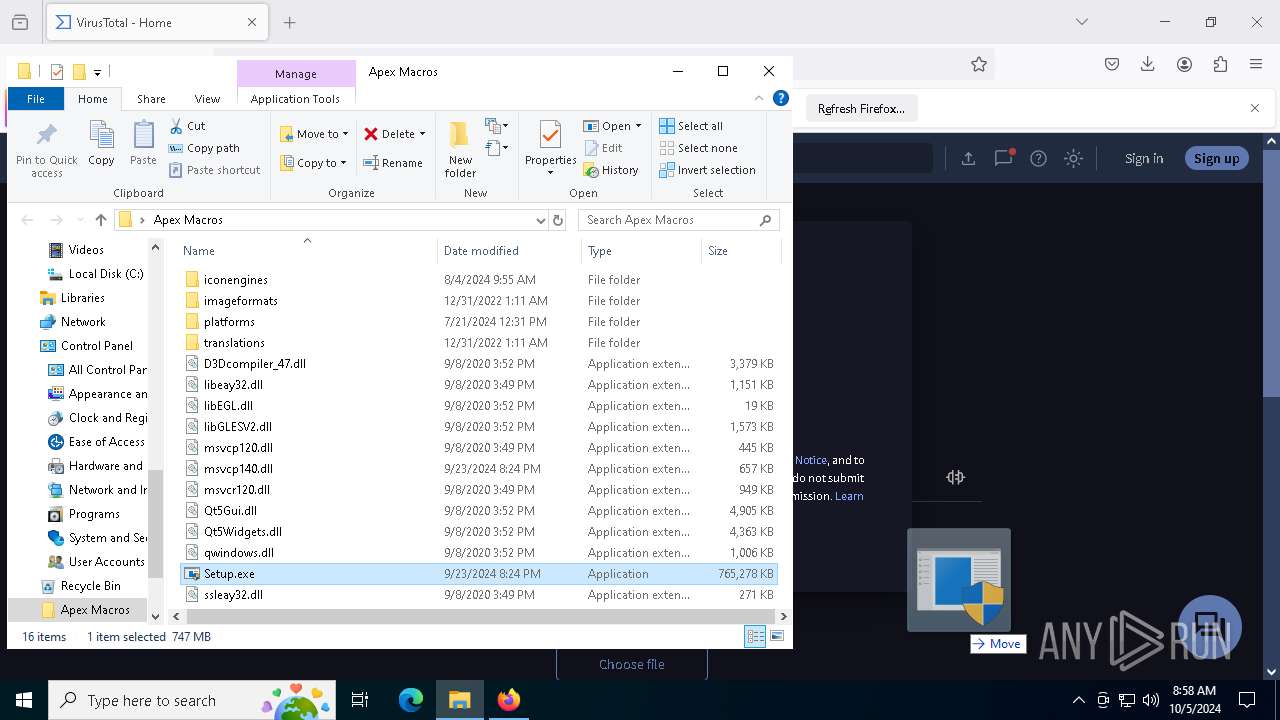Collapse the ribbon chevron
1280x720 pixels.
(x=759, y=98)
